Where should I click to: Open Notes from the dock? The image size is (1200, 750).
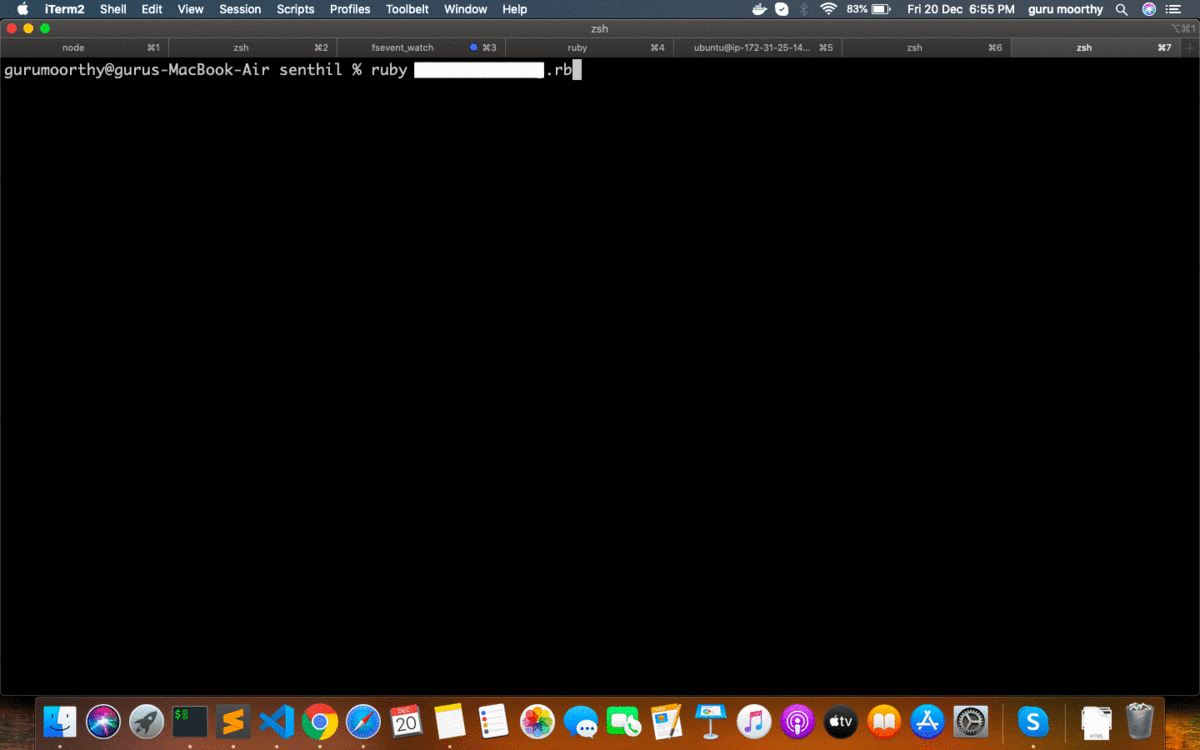[450, 721]
